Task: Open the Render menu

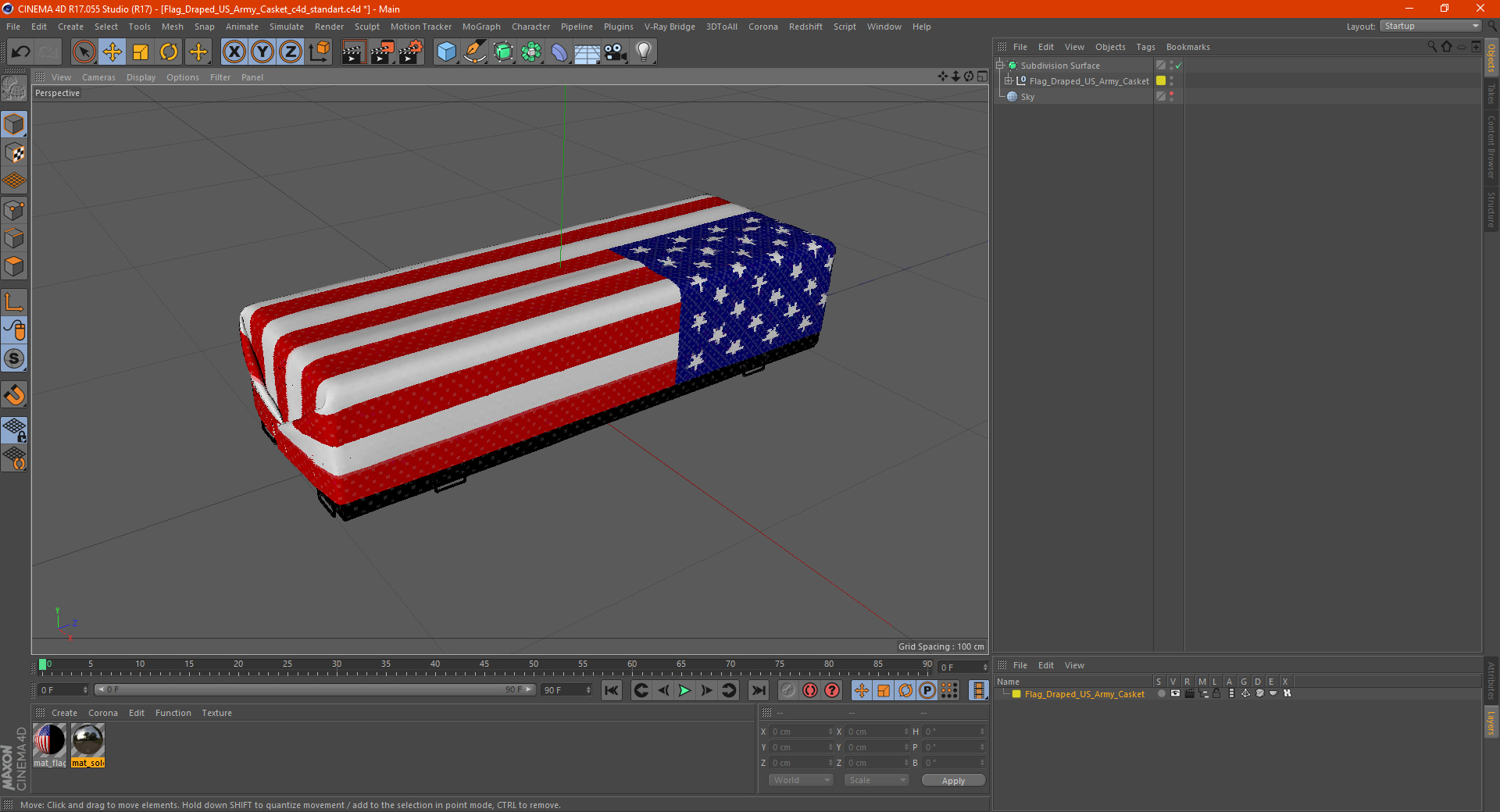Action: (329, 27)
